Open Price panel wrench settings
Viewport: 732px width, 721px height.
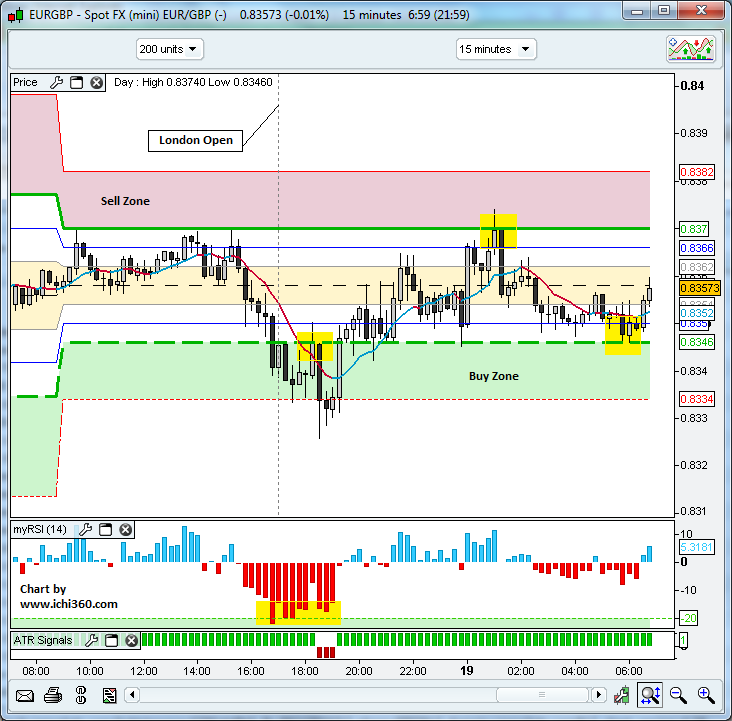(x=56, y=83)
